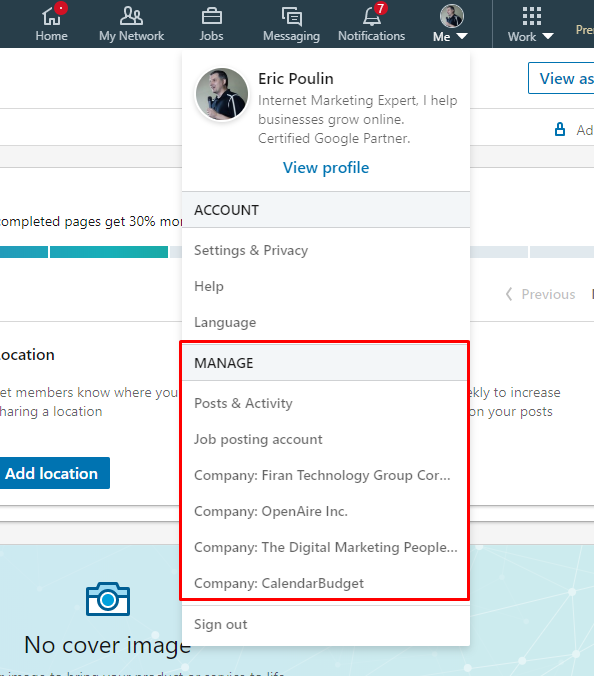Manage Company: The Digital Marketing People
The image size is (594, 676).
(x=325, y=547)
